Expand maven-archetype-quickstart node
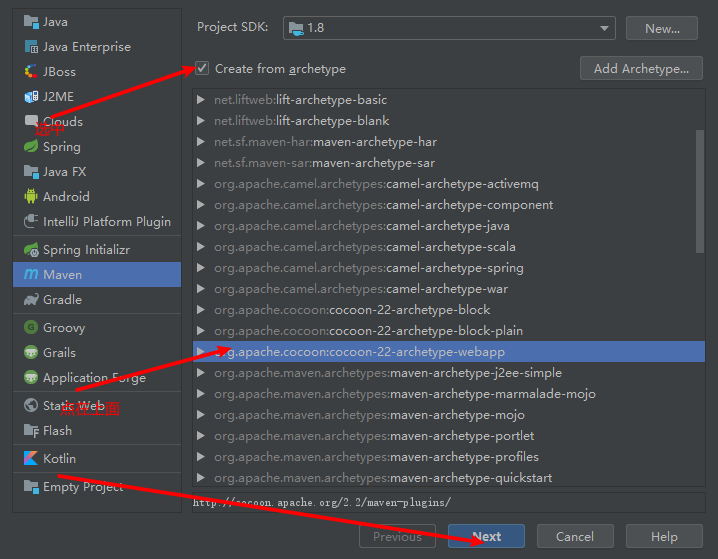The width and height of the screenshot is (718, 559). (x=201, y=478)
